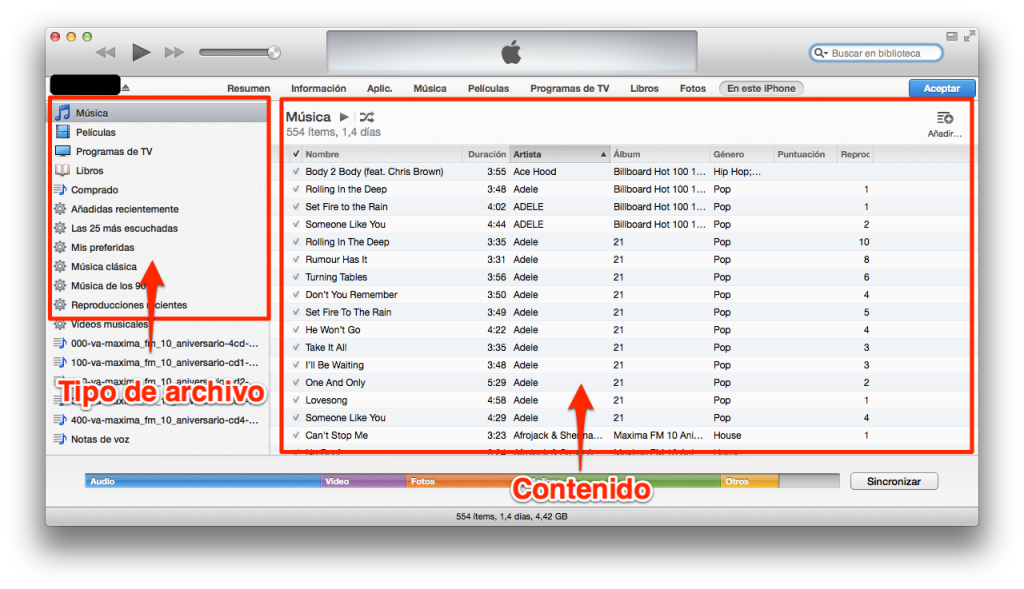The image size is (1024, 589).
Task: Uncheck Don't You Remember checkbox
Action: point(296,294)
